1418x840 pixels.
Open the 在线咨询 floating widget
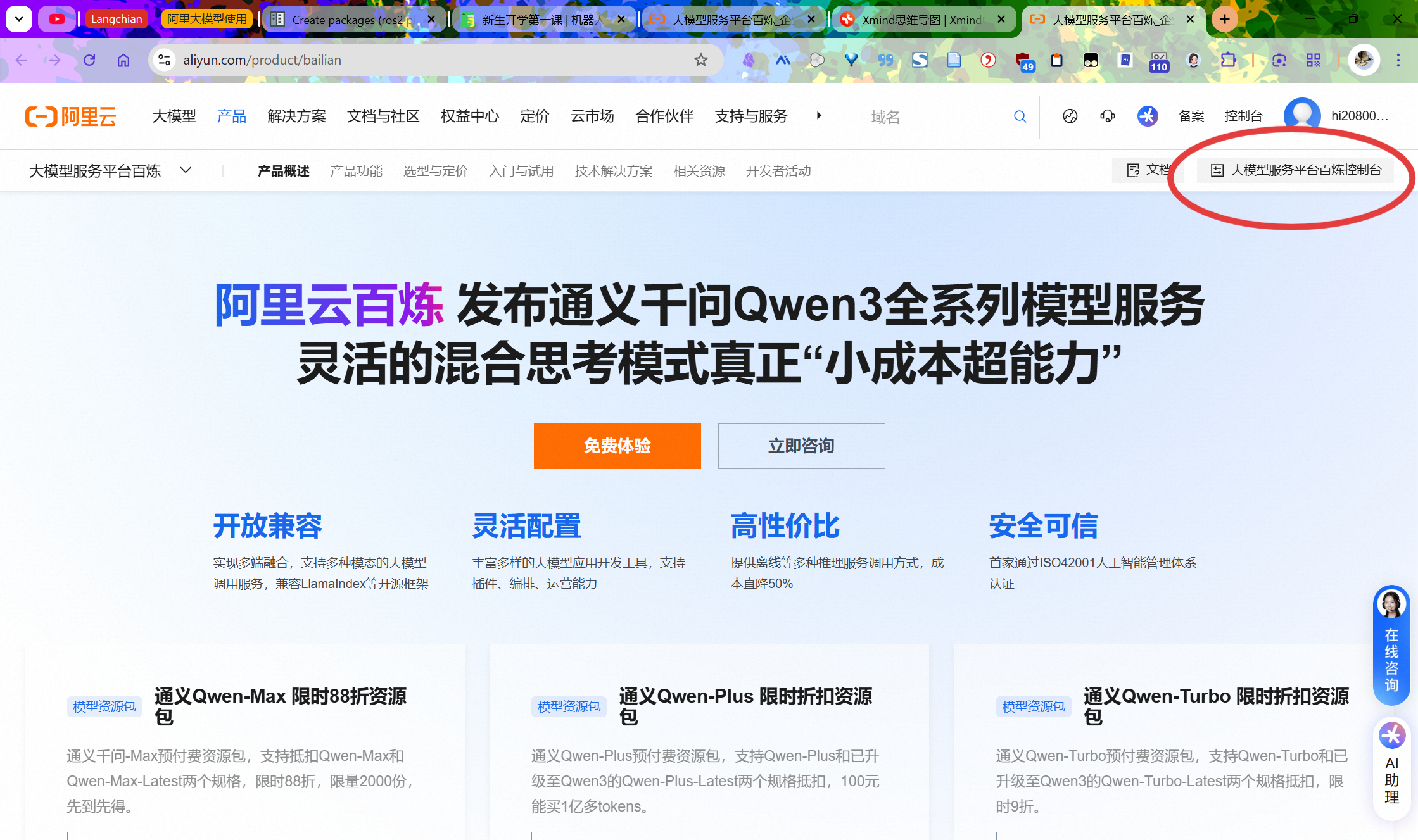pos(1391,644)
